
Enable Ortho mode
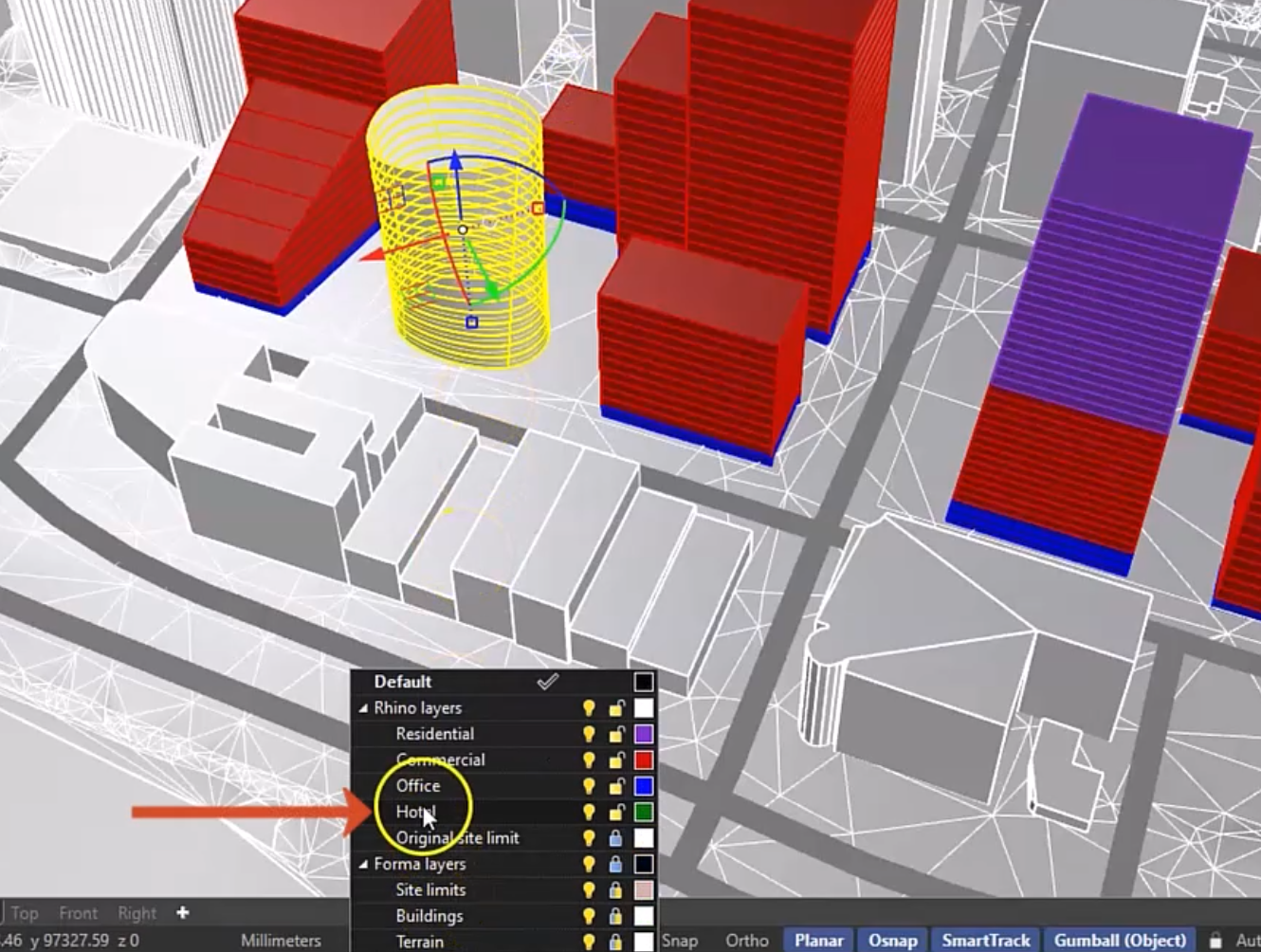pyautogui.click(x=746, y=940)
